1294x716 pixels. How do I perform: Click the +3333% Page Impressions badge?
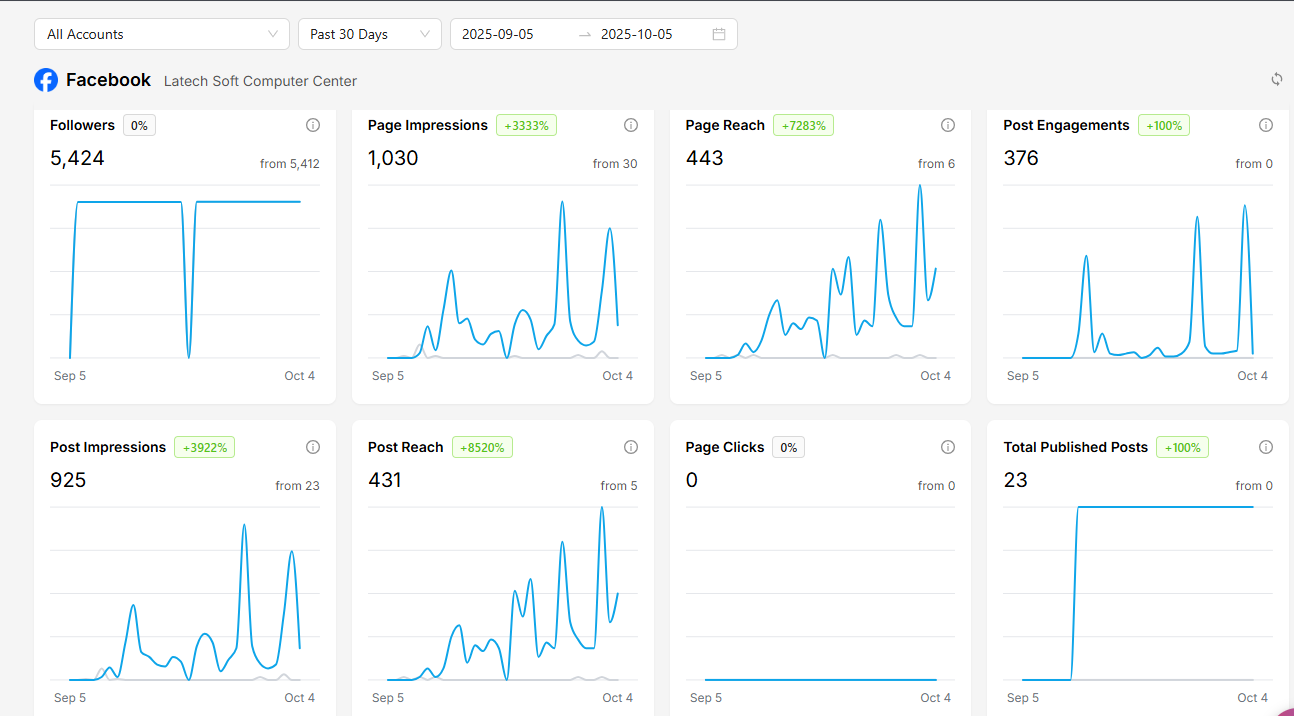(526, 125)
